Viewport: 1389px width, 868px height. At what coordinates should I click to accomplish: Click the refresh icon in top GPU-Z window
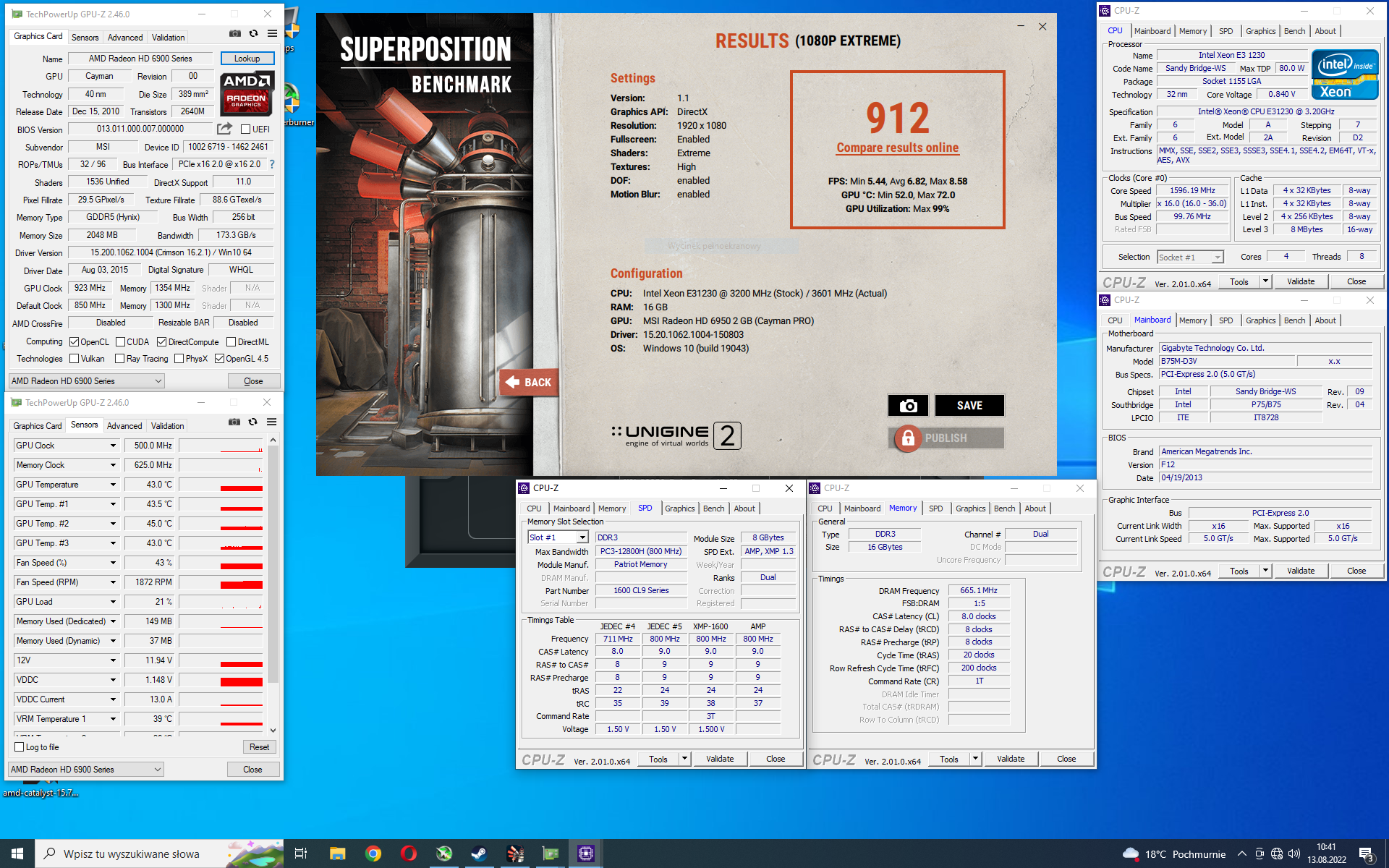tap(253, 33)
